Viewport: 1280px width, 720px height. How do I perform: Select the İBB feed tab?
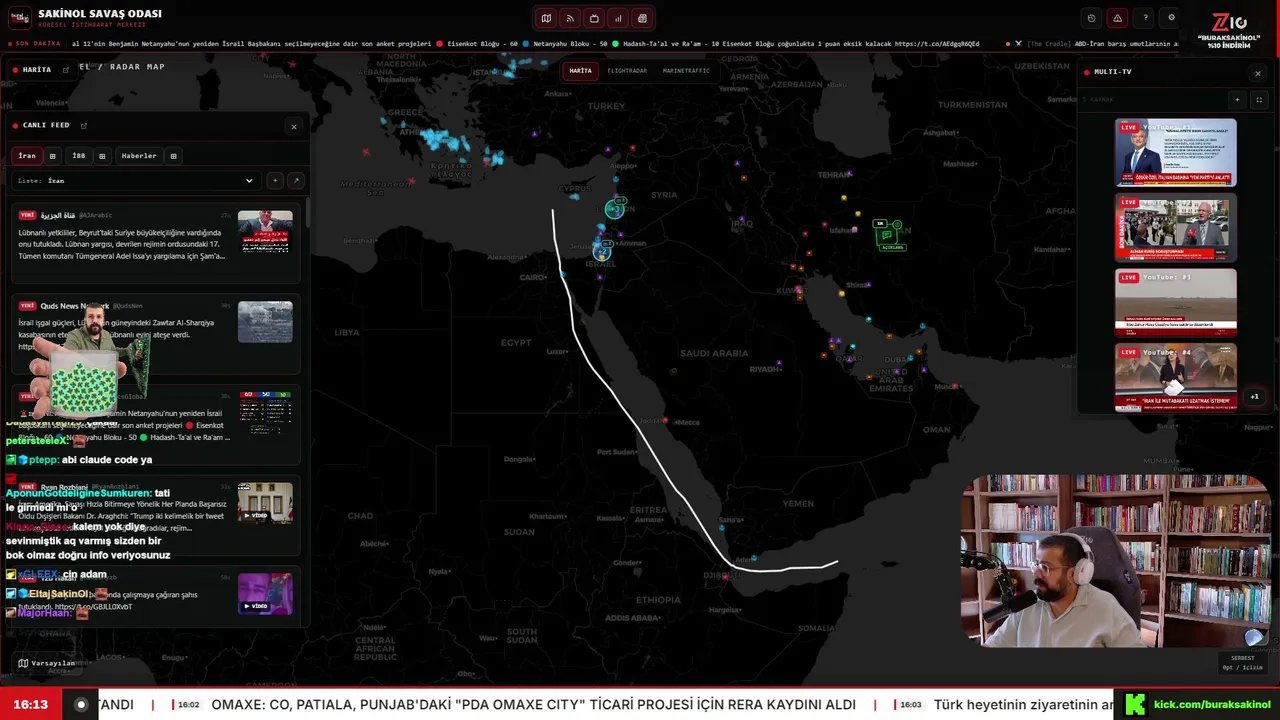[x=78, y=156]
